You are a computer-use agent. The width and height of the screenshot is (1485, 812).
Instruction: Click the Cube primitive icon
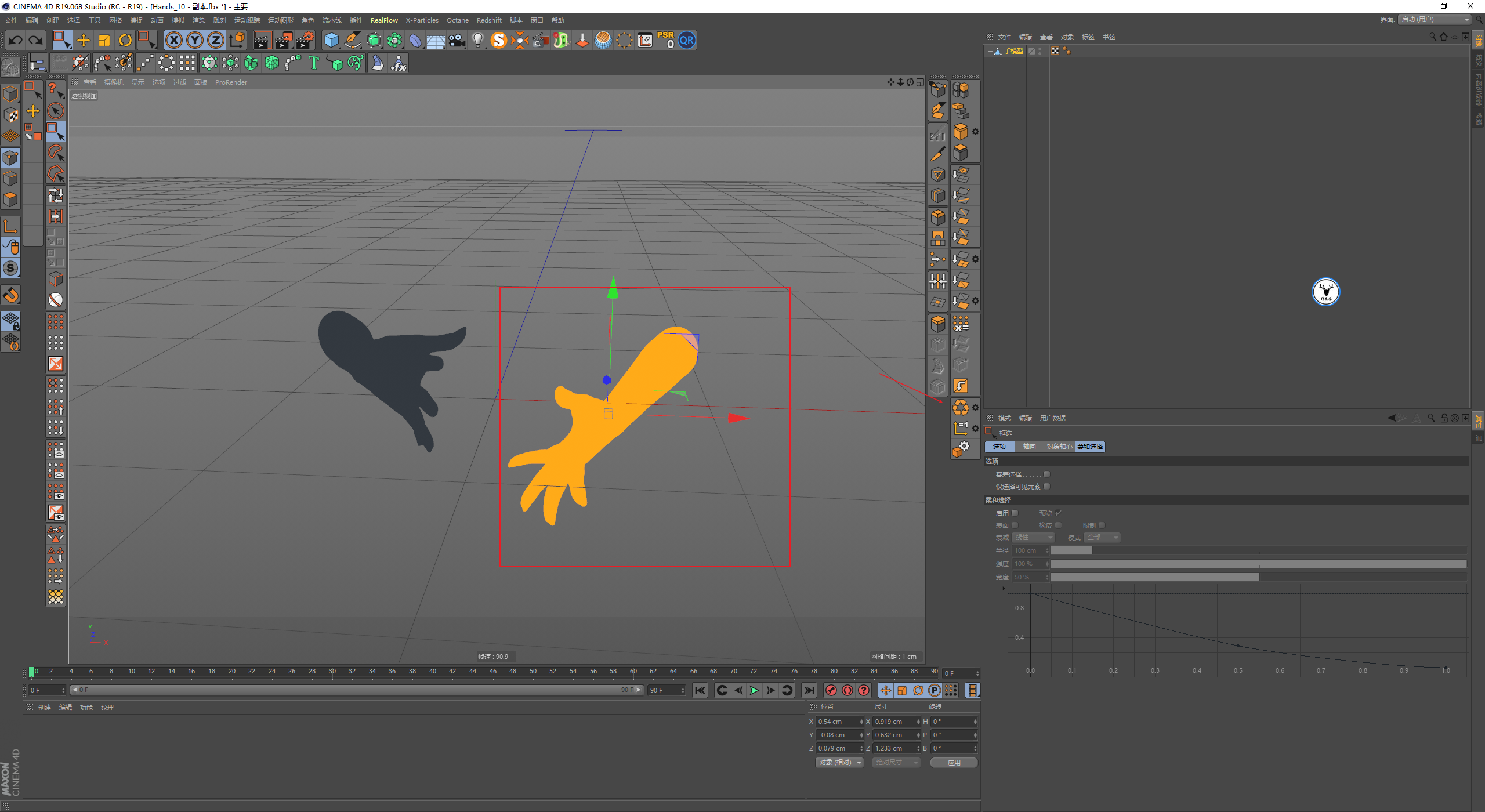pos(331,40)
